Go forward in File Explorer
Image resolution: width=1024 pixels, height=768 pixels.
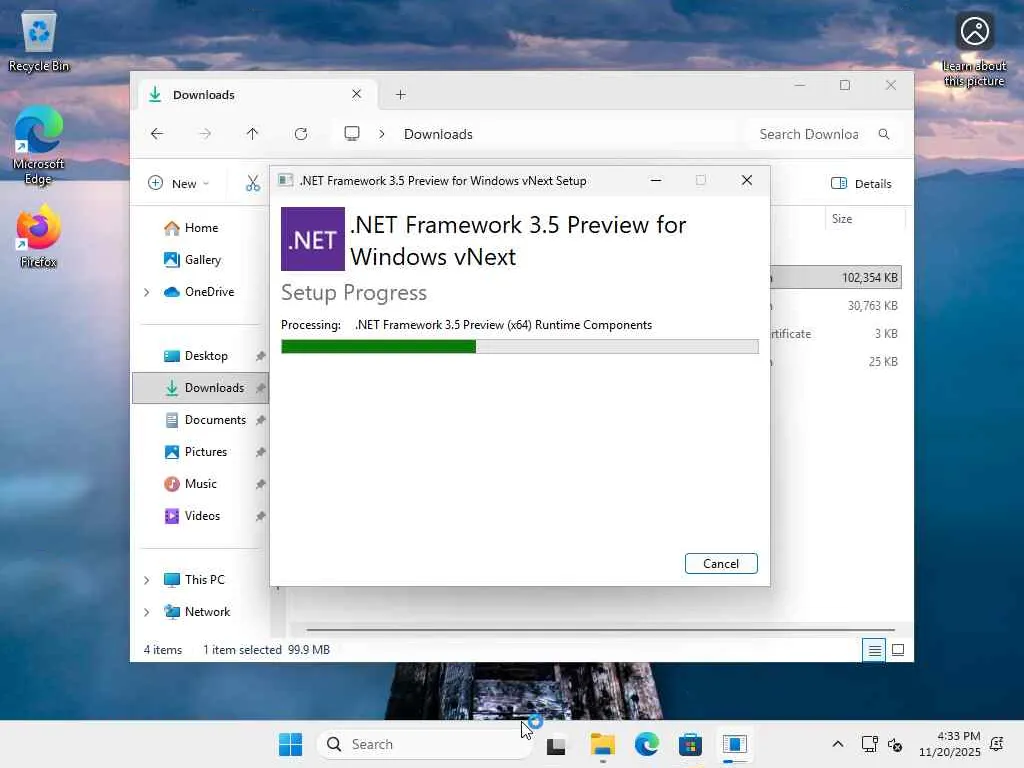205,134
